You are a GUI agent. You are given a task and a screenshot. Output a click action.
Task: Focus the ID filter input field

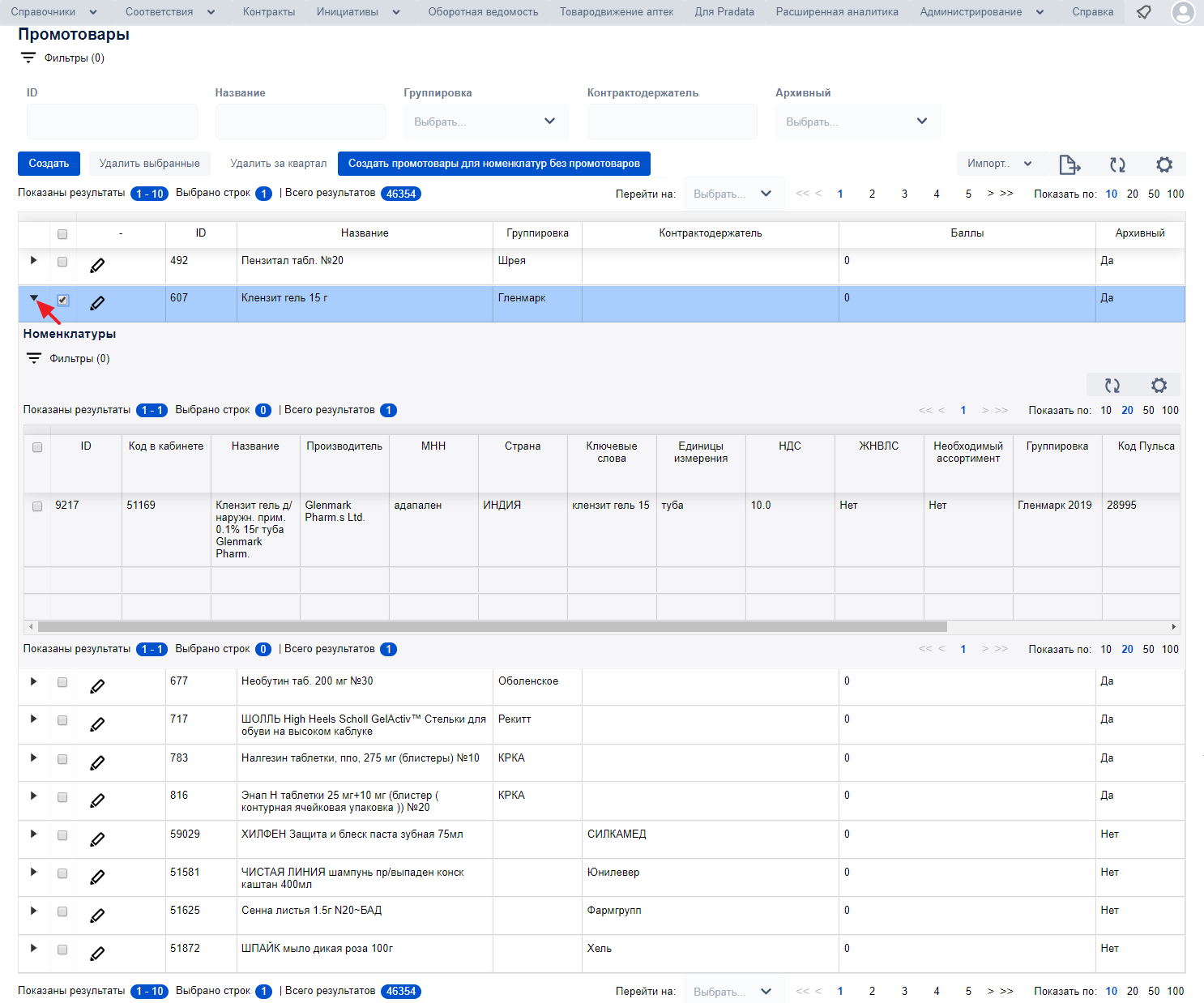tap(112, 122)
